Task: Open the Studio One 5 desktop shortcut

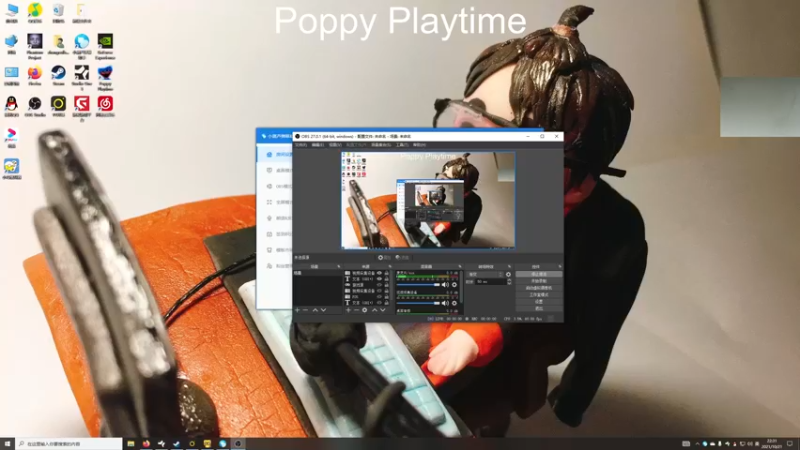Action: (x=82, y=78)
